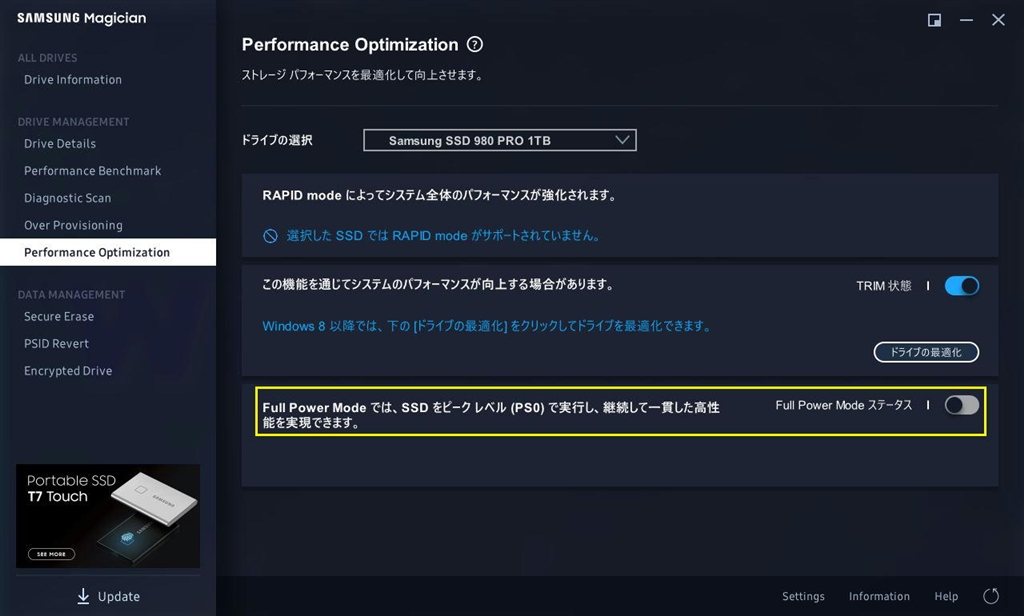Image resolution: width=1024 pixels, height=616 pixels.
Task: Click the RAPID mode performance description heading
Action: coord(441,195)
